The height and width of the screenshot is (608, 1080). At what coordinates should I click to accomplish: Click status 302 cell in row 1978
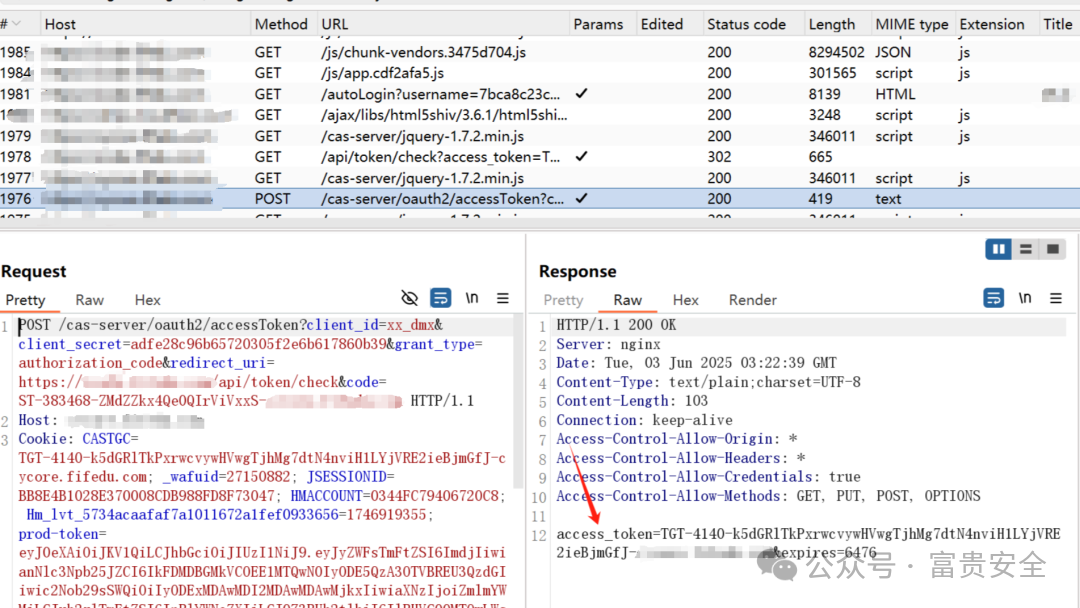click(719, 157)
